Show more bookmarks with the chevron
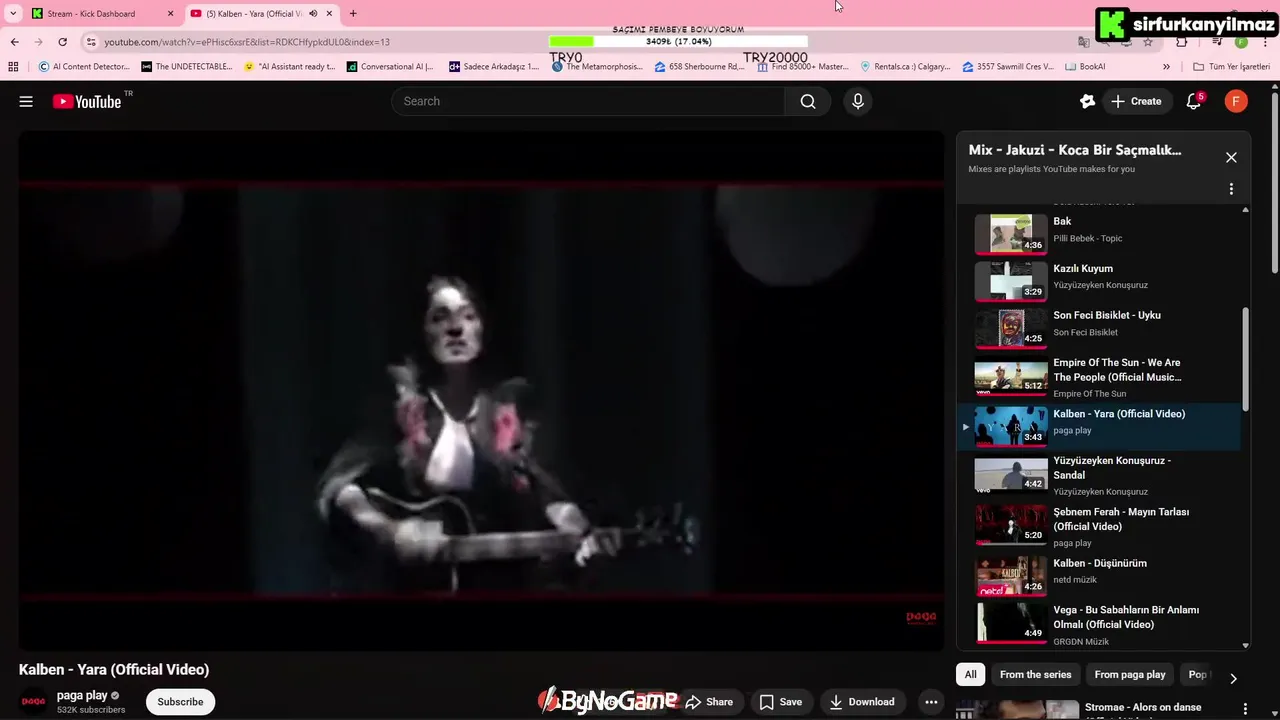This screenshot has height=720, width=1280. [1166, 67]
